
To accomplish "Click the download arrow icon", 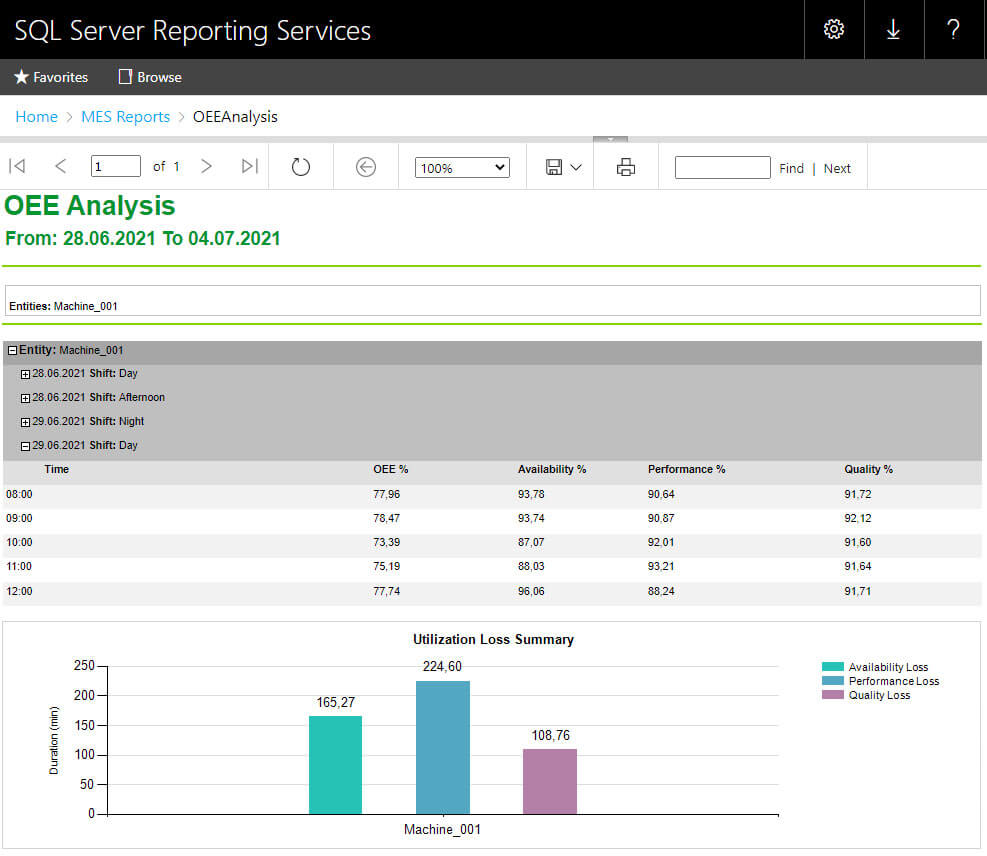I will (x=893, y=30).
